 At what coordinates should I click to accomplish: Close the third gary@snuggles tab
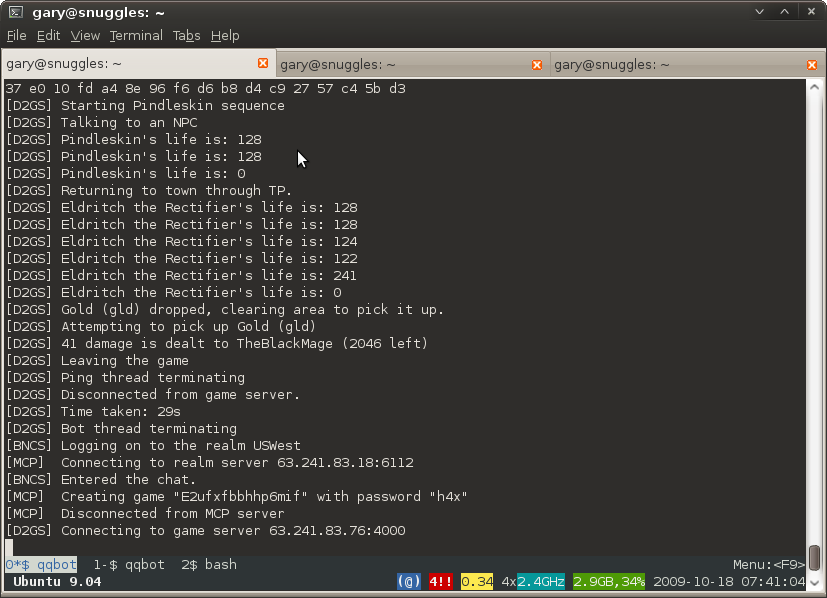(x=811, y=64)
